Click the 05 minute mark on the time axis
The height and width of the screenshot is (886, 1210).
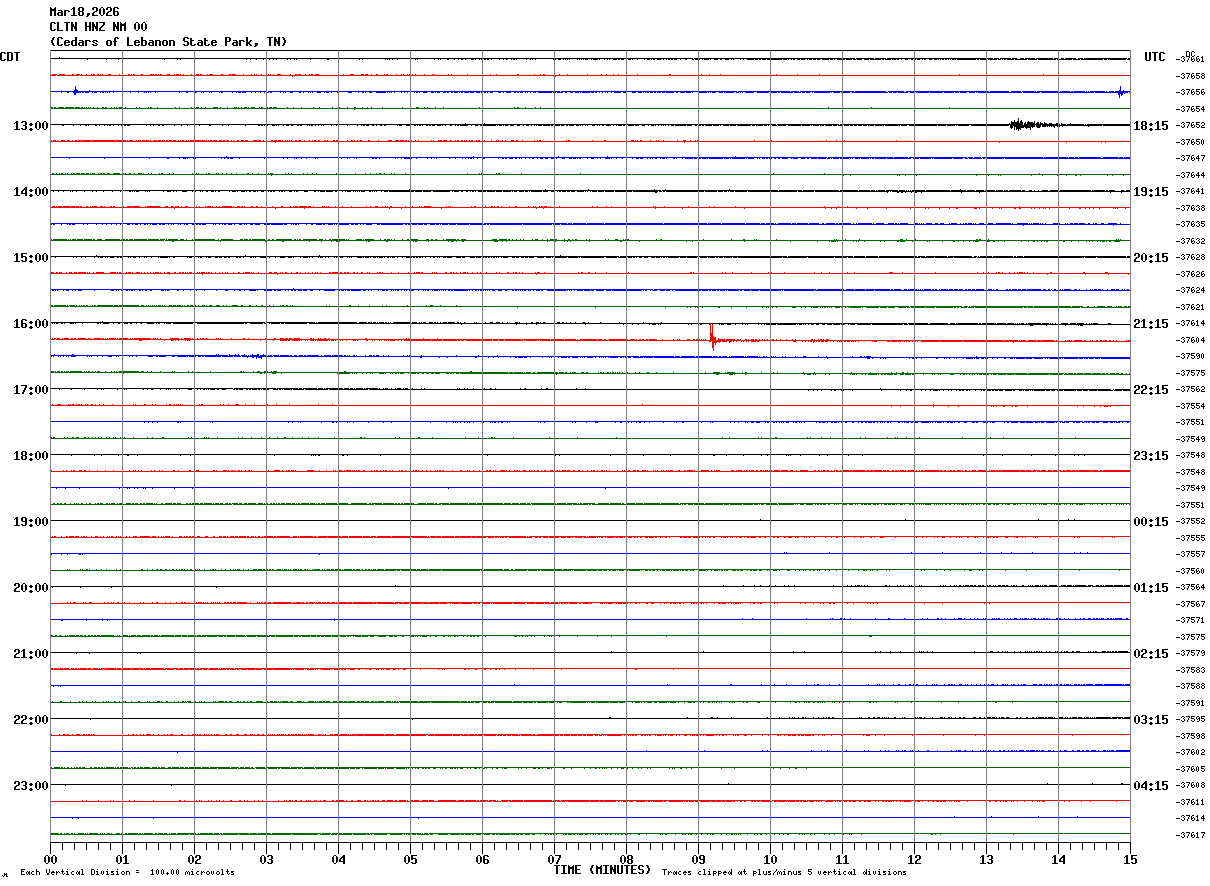coord(410,859)
